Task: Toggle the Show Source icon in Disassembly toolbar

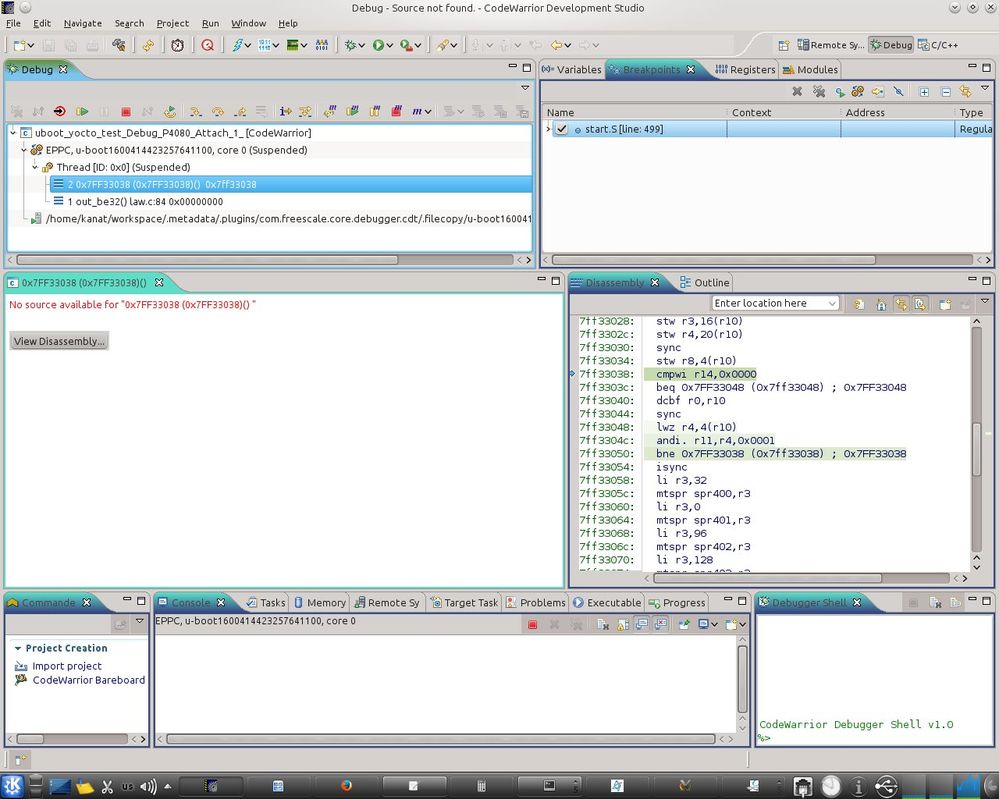Action: 920,304
